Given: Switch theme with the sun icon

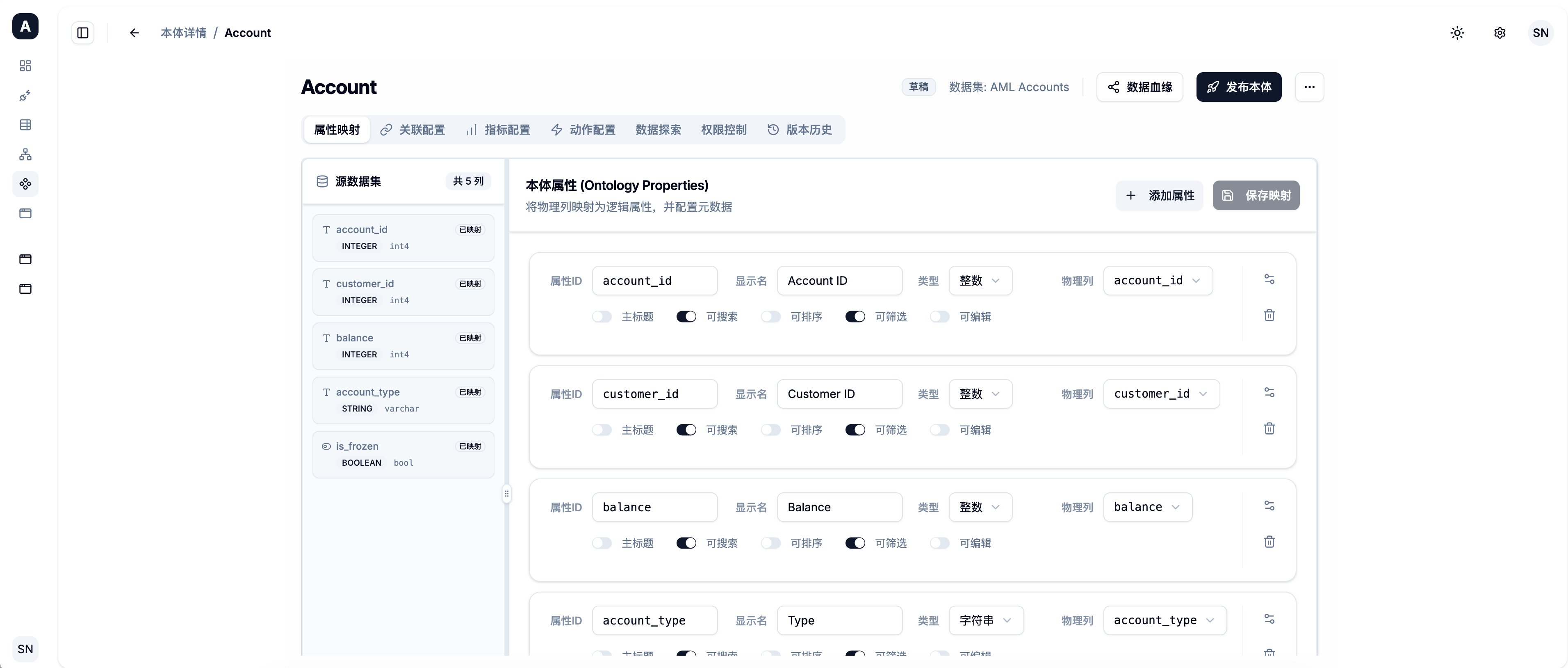Looking at the screenshot, I should 1456,33.
